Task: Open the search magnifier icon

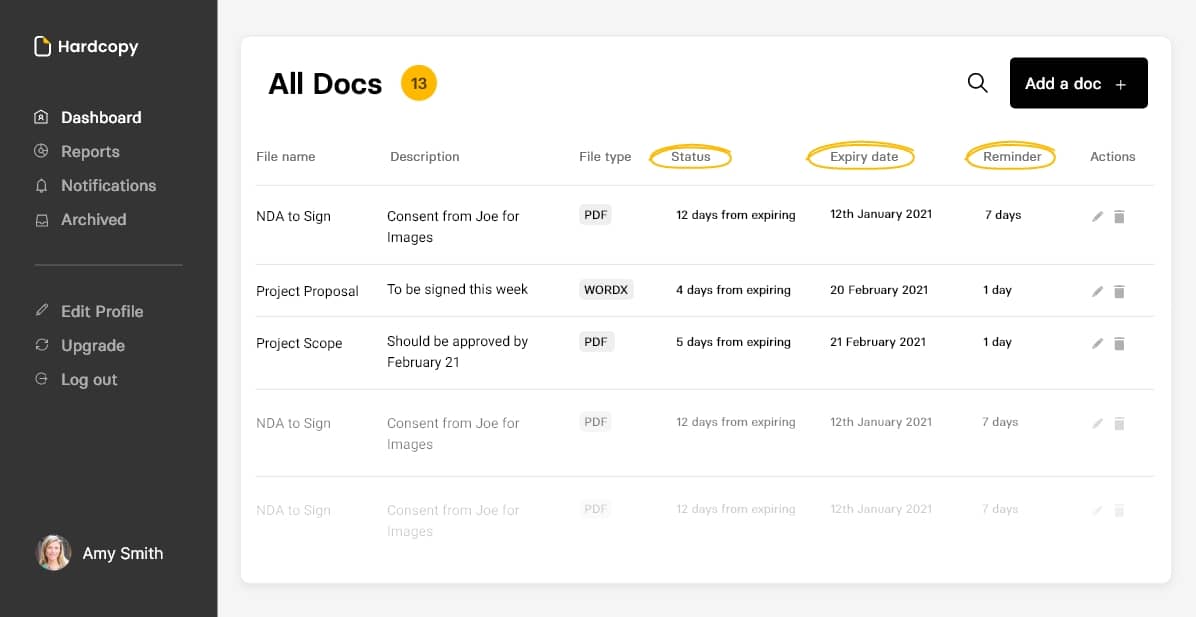Action: coord(977,83)
